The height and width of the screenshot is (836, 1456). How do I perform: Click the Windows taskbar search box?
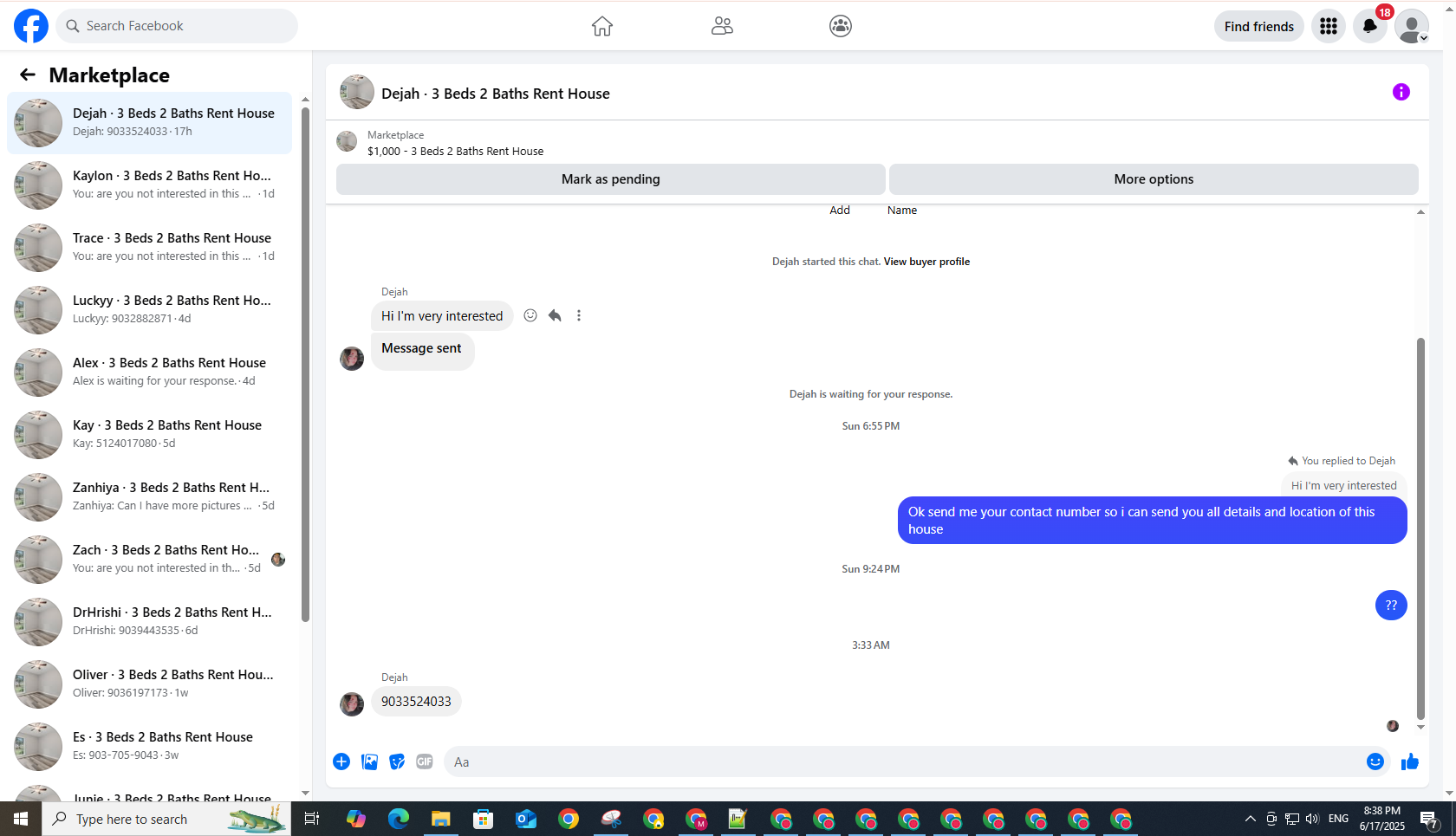click(x=166, y=819)
